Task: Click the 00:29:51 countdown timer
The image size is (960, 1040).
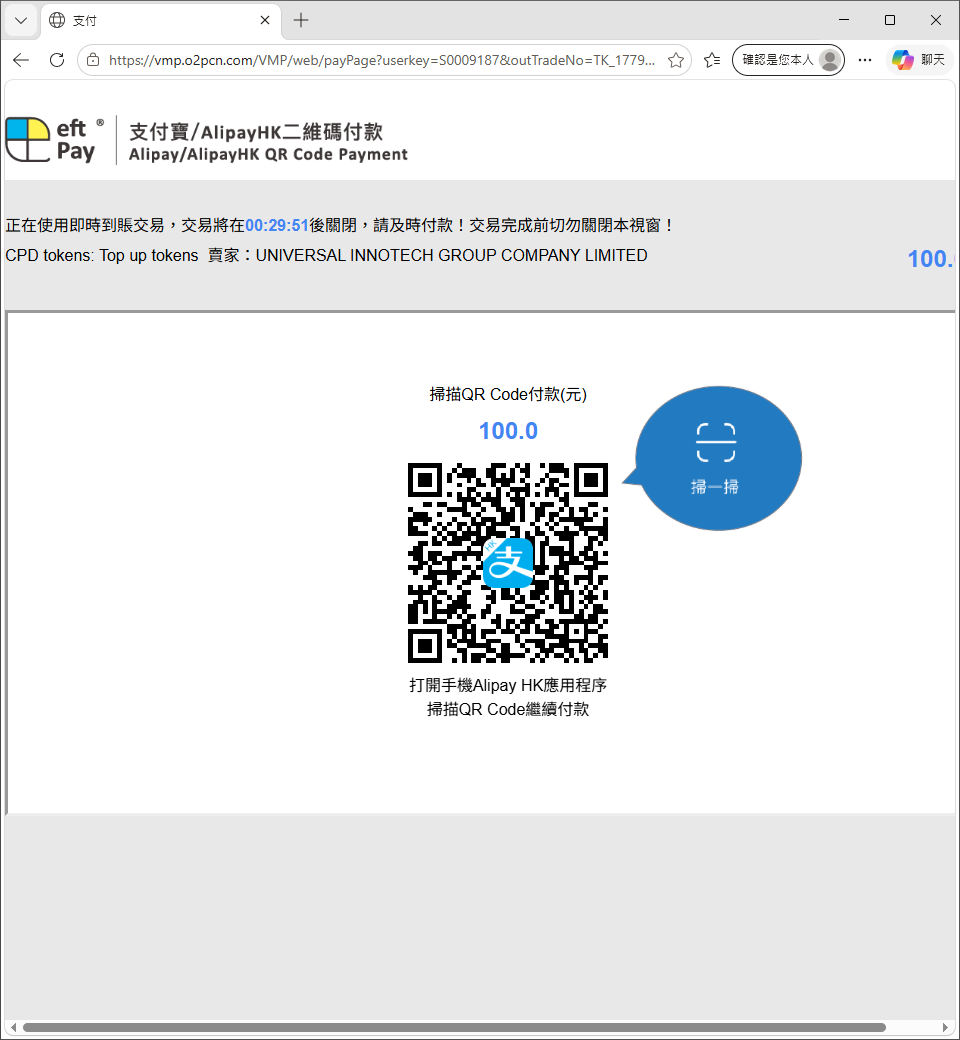Action: click(x=277, y=226)
